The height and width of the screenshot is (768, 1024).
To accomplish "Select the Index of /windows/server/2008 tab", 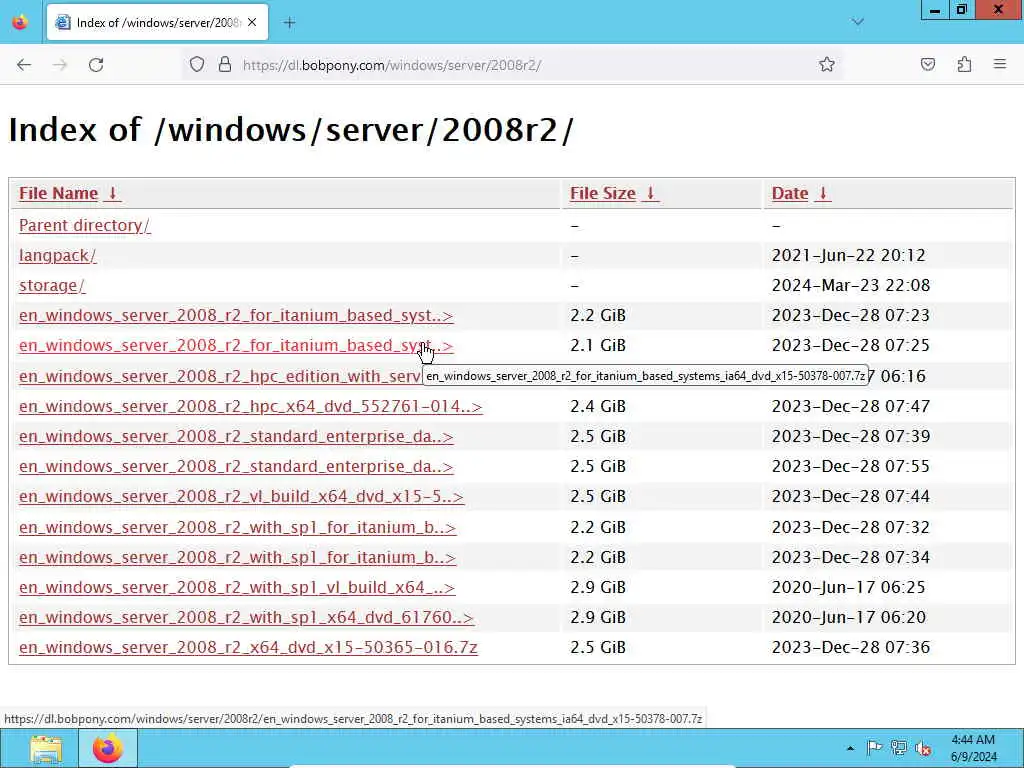I will click(x=157, y=23).
